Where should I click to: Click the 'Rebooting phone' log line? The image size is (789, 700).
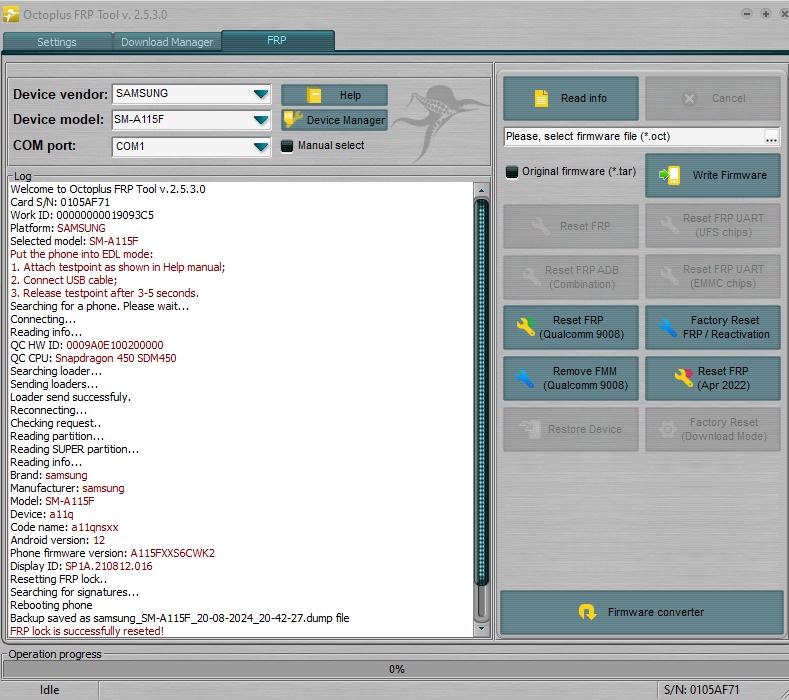click(x=51, y=605)
